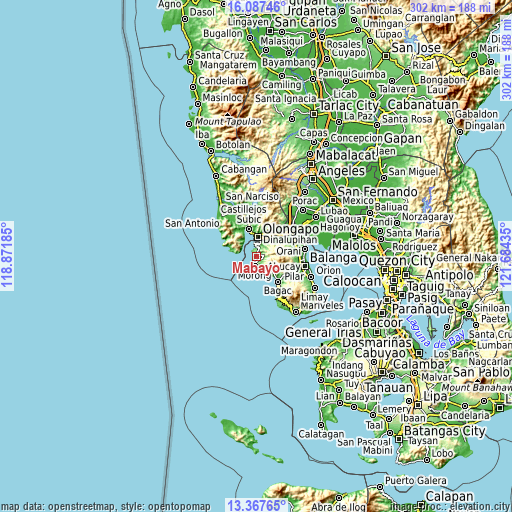Click the Mariveles town circle marker
512x512 pixels.
[296, 312]
